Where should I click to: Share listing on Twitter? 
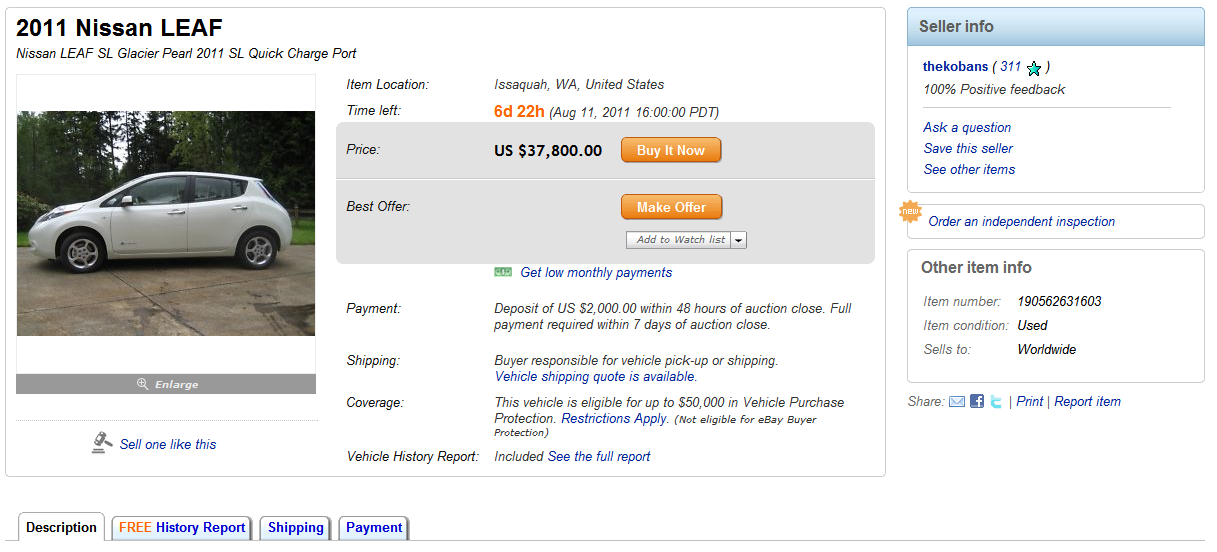pyautogui.click(x=996, y=402)
